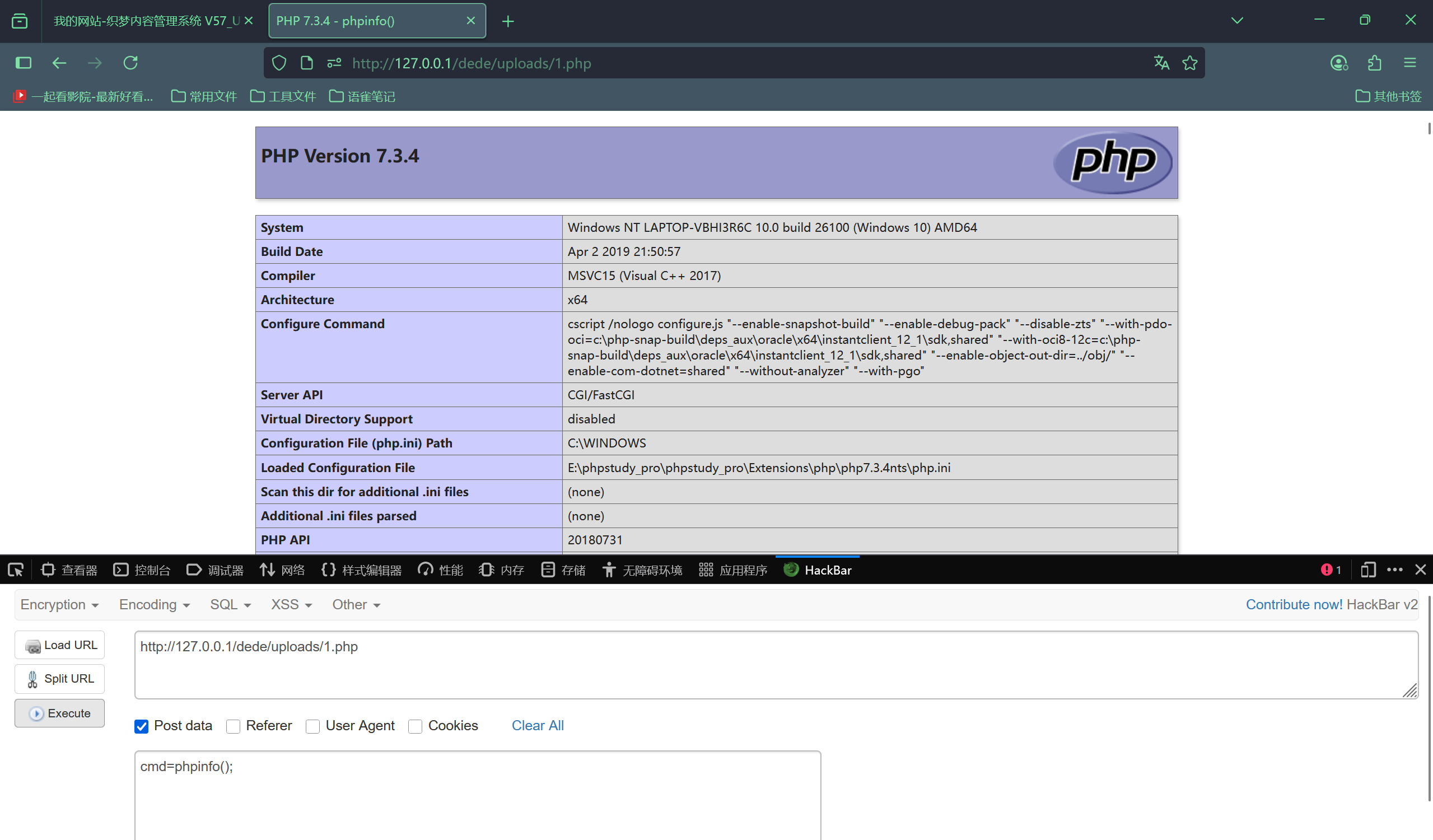The width and height of the screenshot is (1433, 840).
Task: Switch to 我的网站-织梦内容管理系统 tab
Action: (146, 21)
